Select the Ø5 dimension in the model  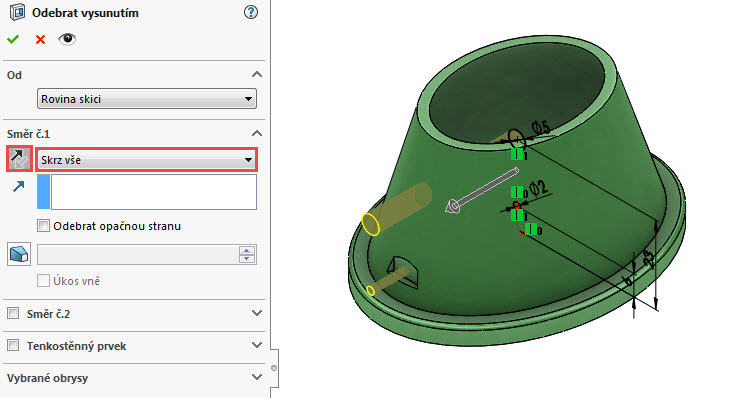pos(541,128)
